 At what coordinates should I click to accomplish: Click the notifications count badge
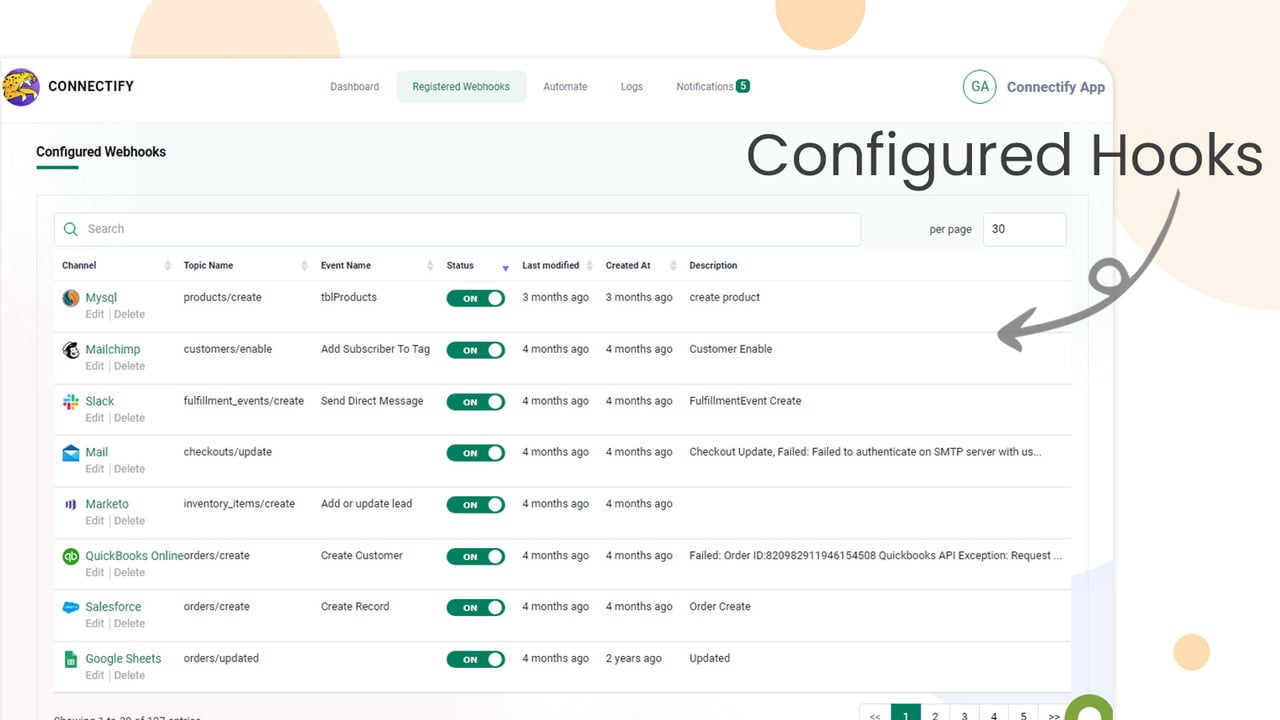(743, 86)
